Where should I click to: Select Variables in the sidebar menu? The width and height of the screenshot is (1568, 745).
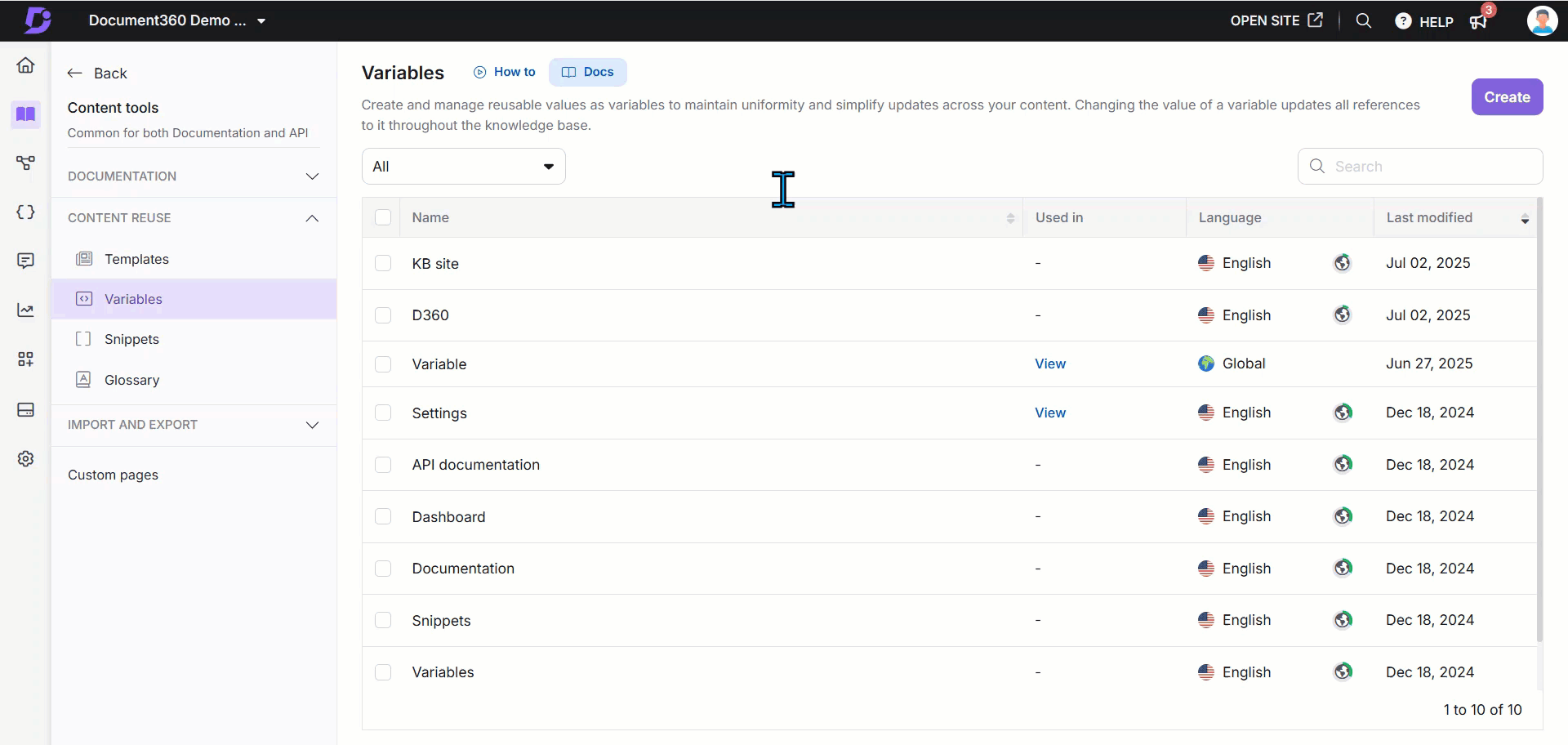tap(194, 299)
